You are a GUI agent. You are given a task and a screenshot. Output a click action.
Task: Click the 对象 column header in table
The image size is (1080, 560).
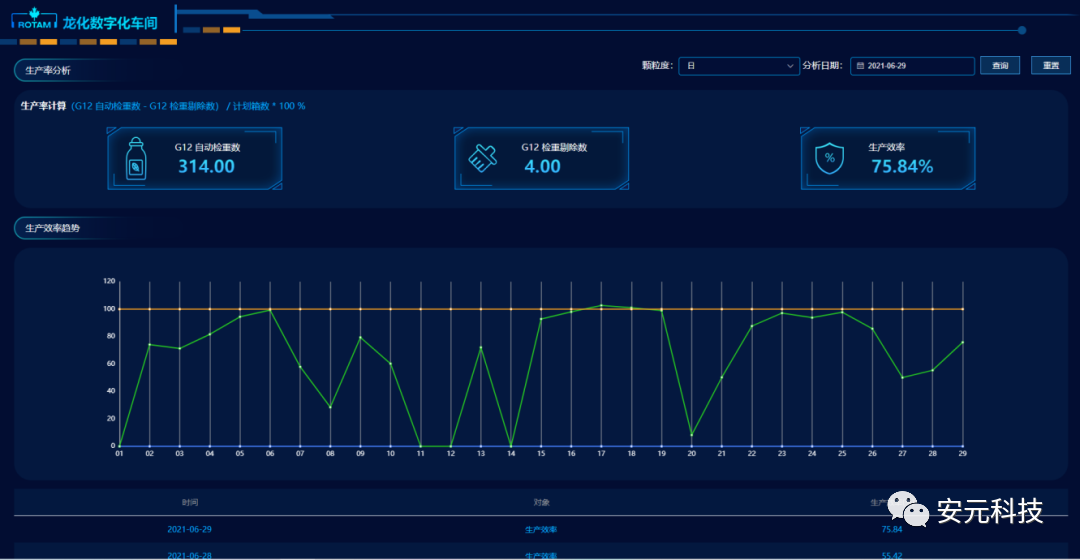tap(541, 502)
